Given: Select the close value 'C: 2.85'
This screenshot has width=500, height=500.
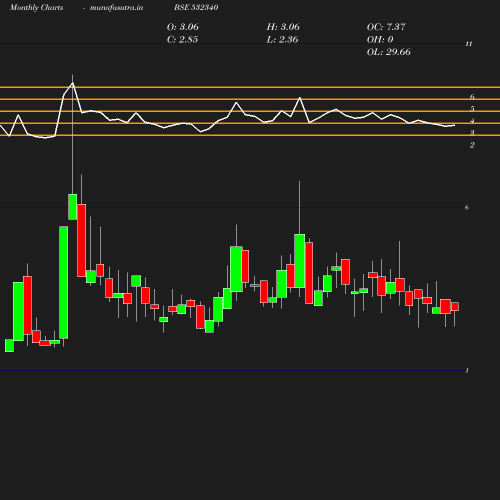Looking at the screenshot, I should 182,40.
